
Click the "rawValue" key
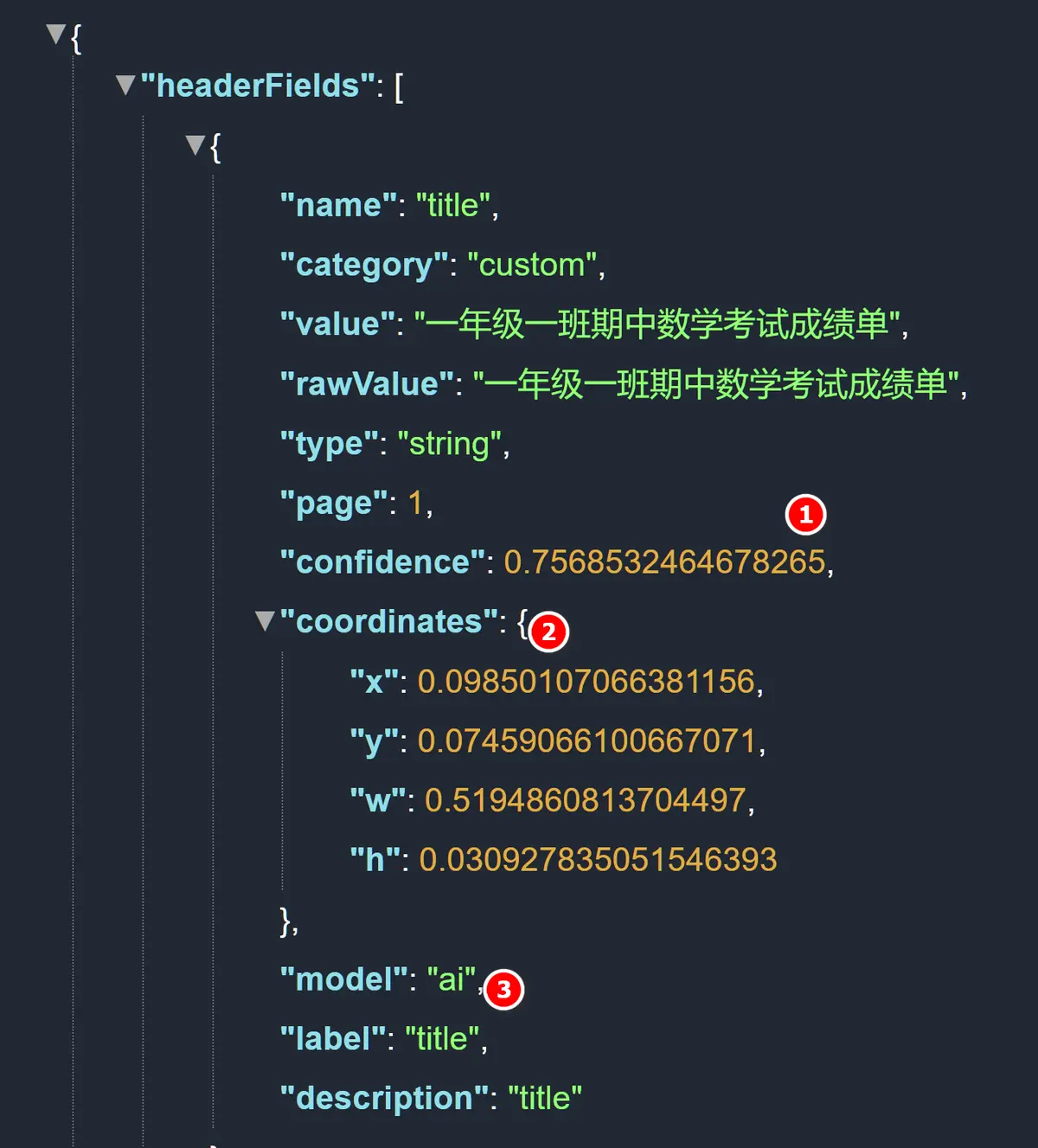pyautogui.click(x=367, y=384)
